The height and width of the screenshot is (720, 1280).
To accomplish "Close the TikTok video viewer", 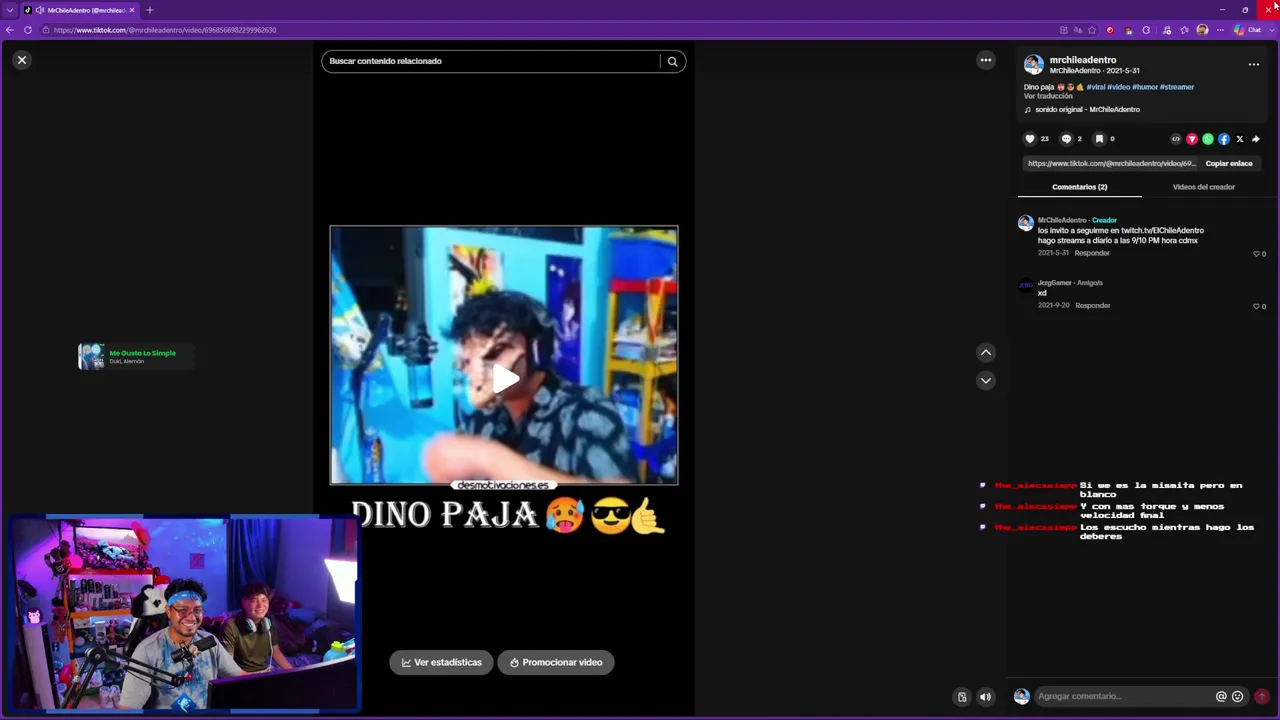I will (21, 60).
